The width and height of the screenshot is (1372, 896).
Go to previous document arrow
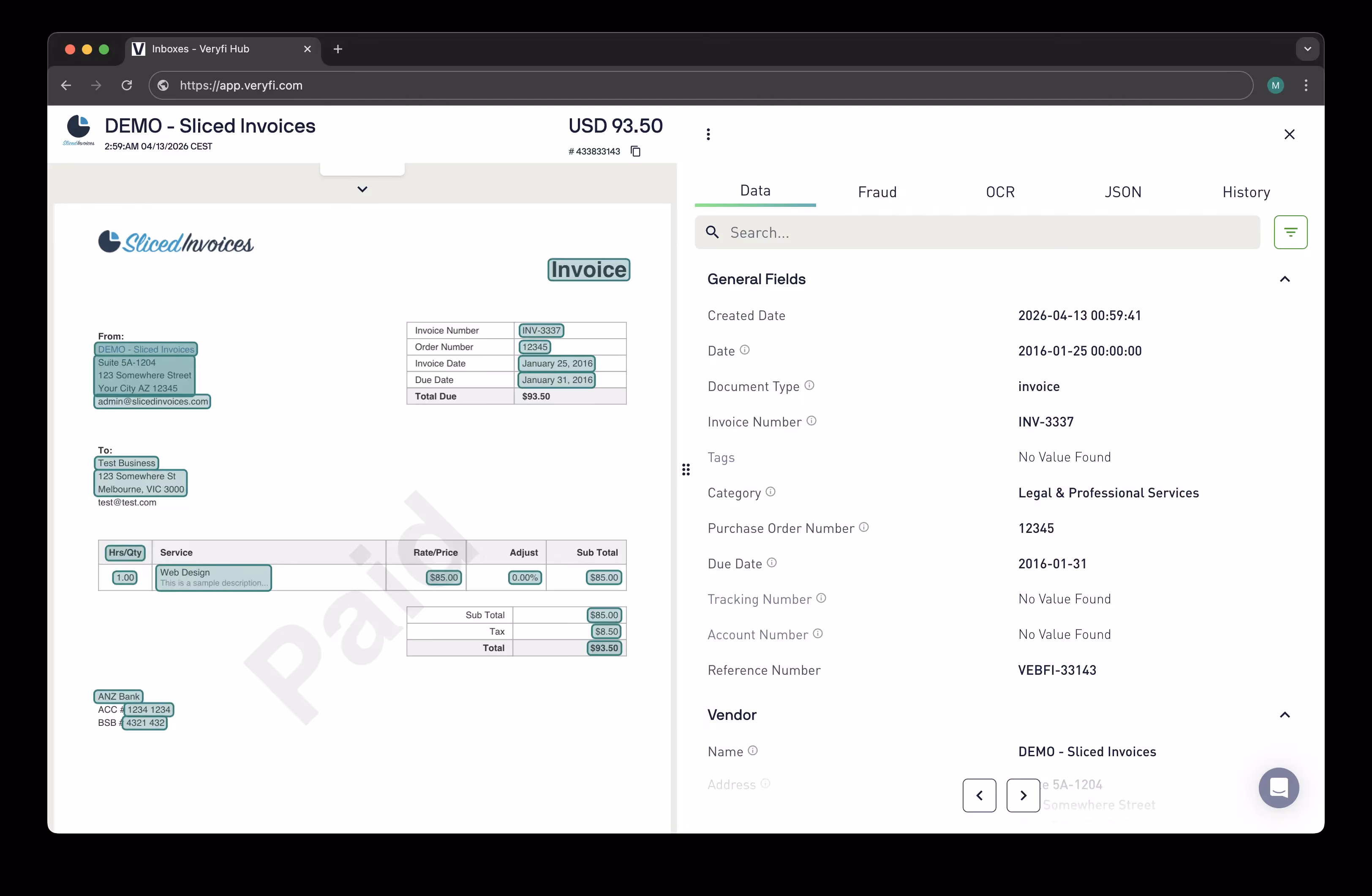(980, 795)
